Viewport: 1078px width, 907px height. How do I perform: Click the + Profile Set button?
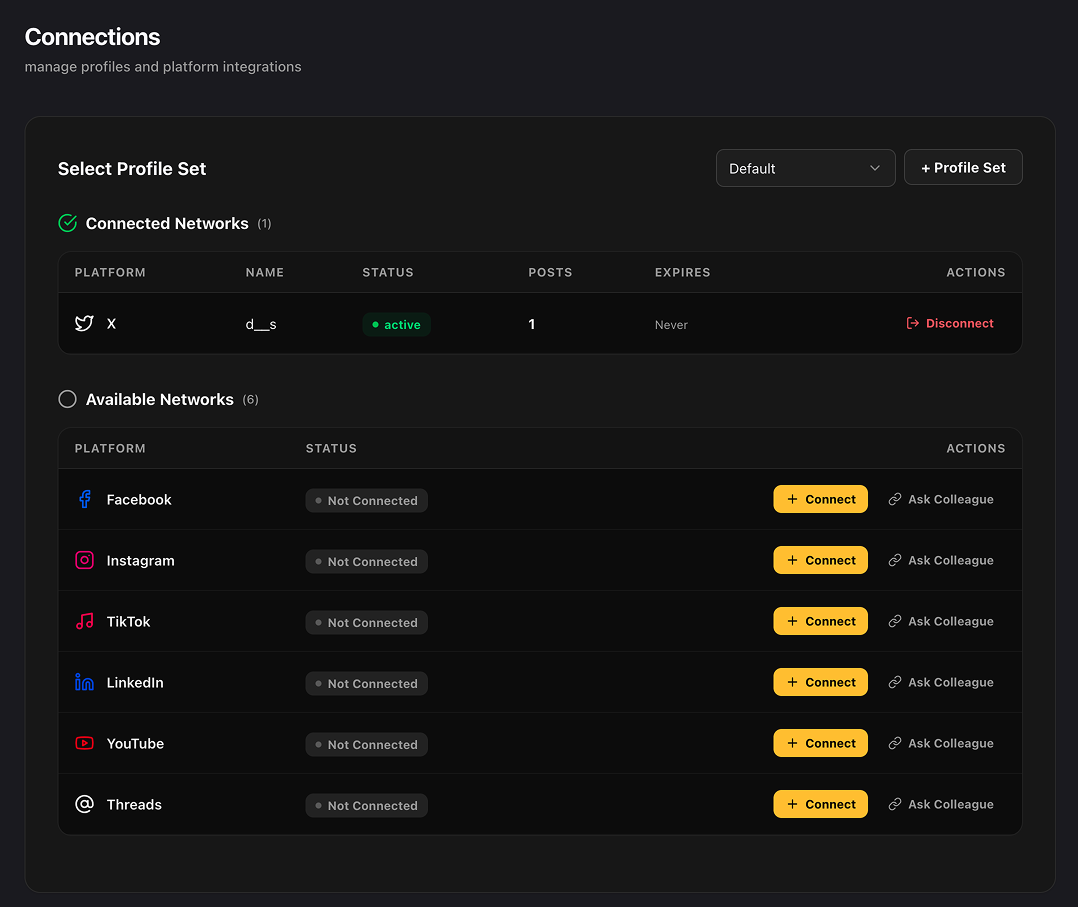(963, 167)
